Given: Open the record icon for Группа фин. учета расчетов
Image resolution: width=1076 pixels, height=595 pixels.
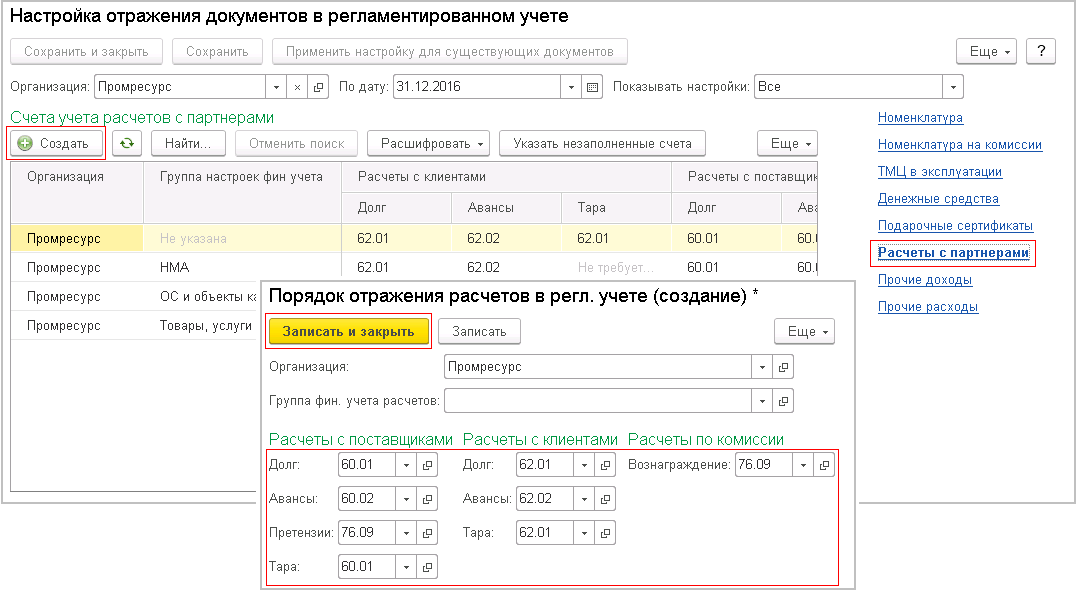Looking at the screenshot, I should (783, 401).
